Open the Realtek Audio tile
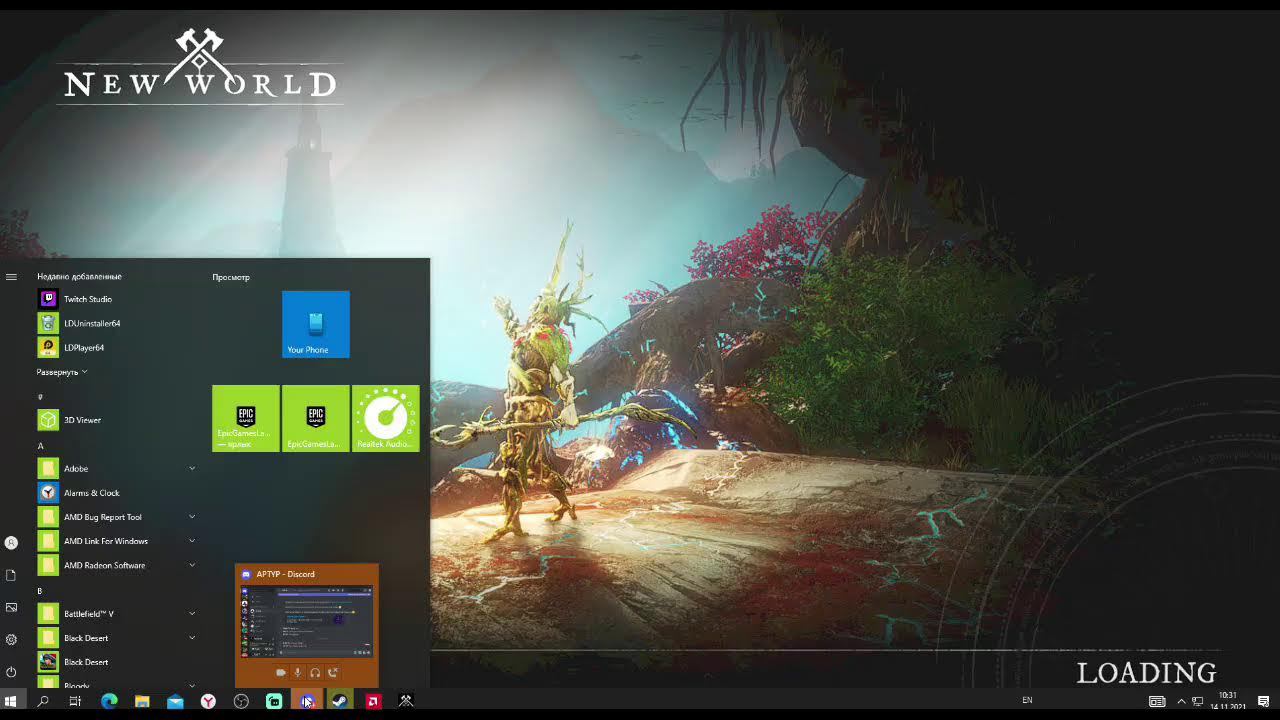 386,418
